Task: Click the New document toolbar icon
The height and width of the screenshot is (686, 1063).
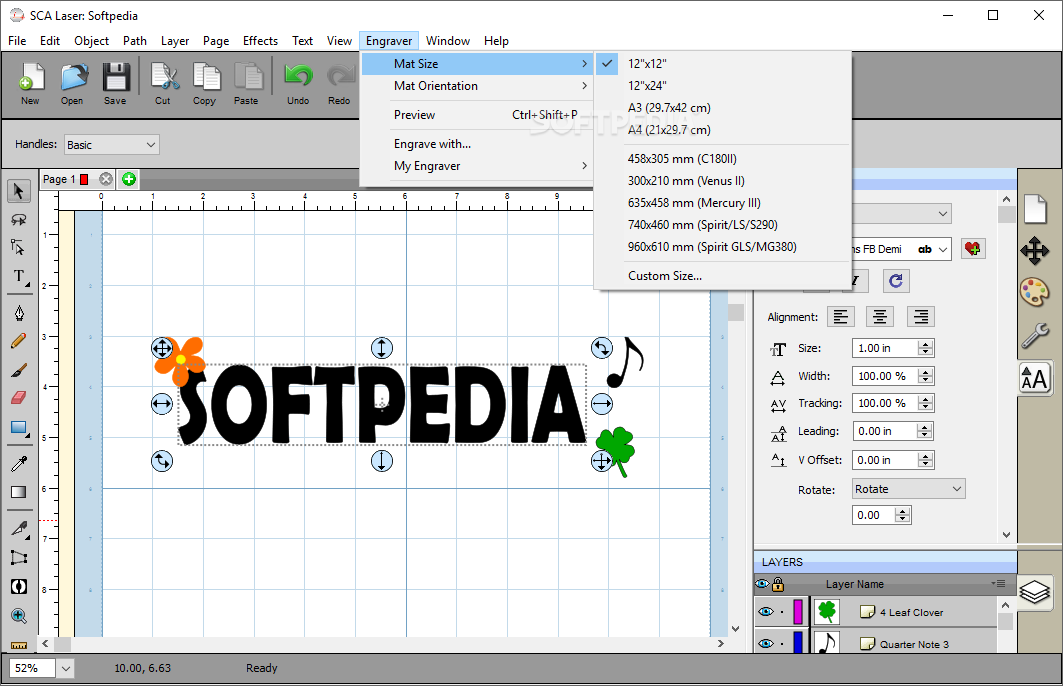Action: click(30, 83)
